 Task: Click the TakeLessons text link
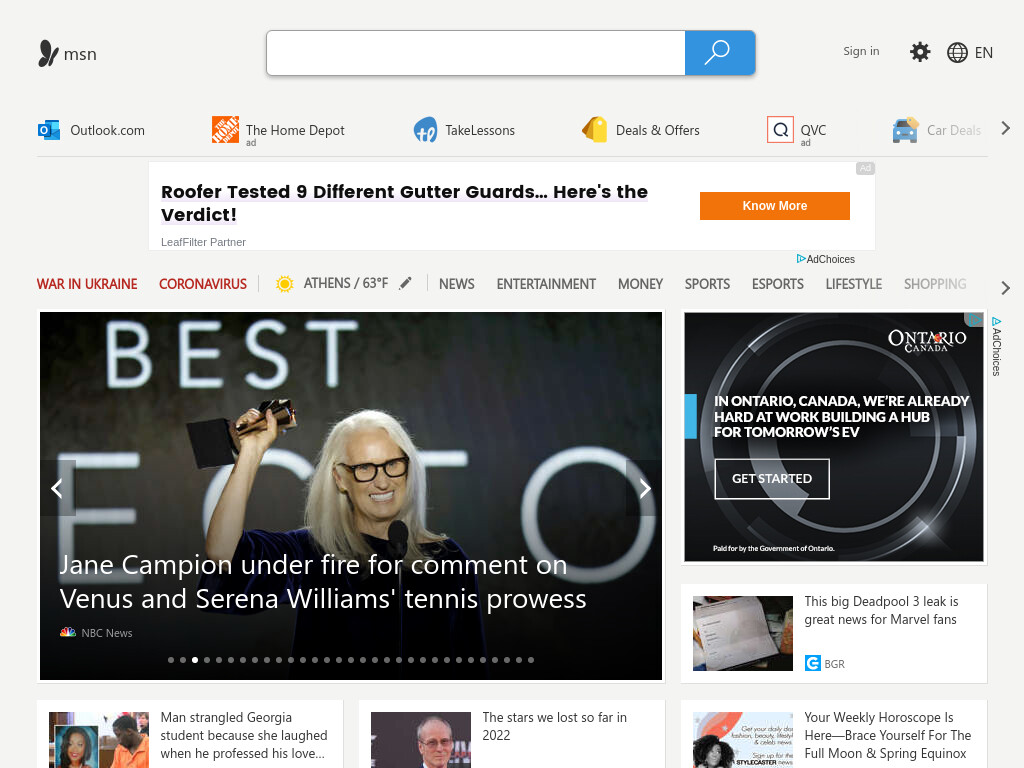click(x=480, y=130)
